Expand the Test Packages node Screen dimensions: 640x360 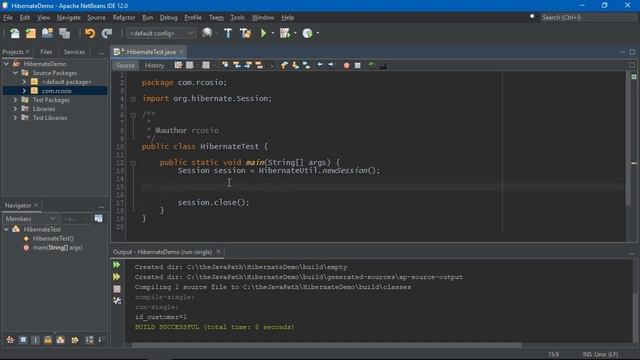pyautogui.click(x=15, y=100)
